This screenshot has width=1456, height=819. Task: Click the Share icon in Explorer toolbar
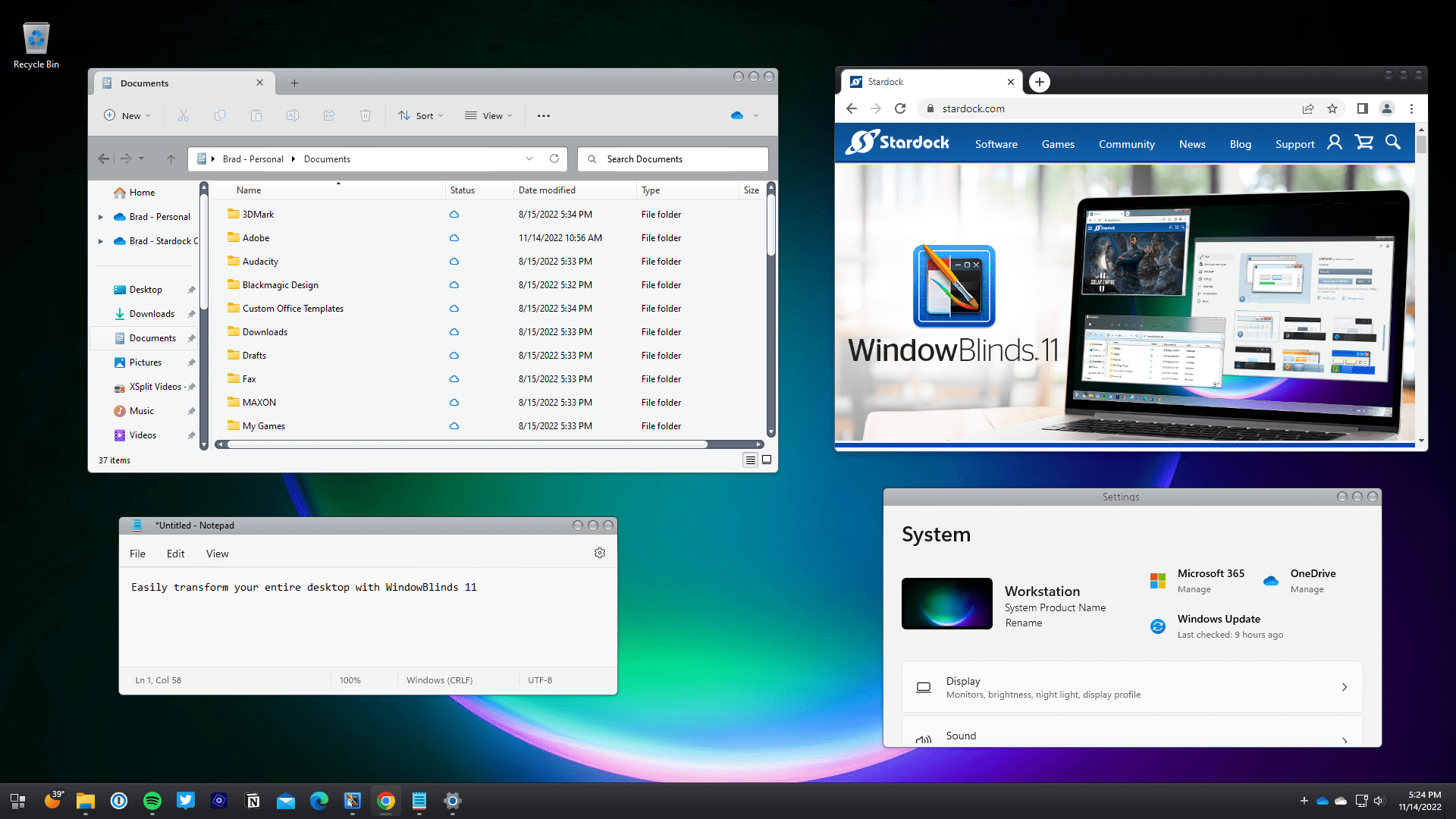pos(329,115)
